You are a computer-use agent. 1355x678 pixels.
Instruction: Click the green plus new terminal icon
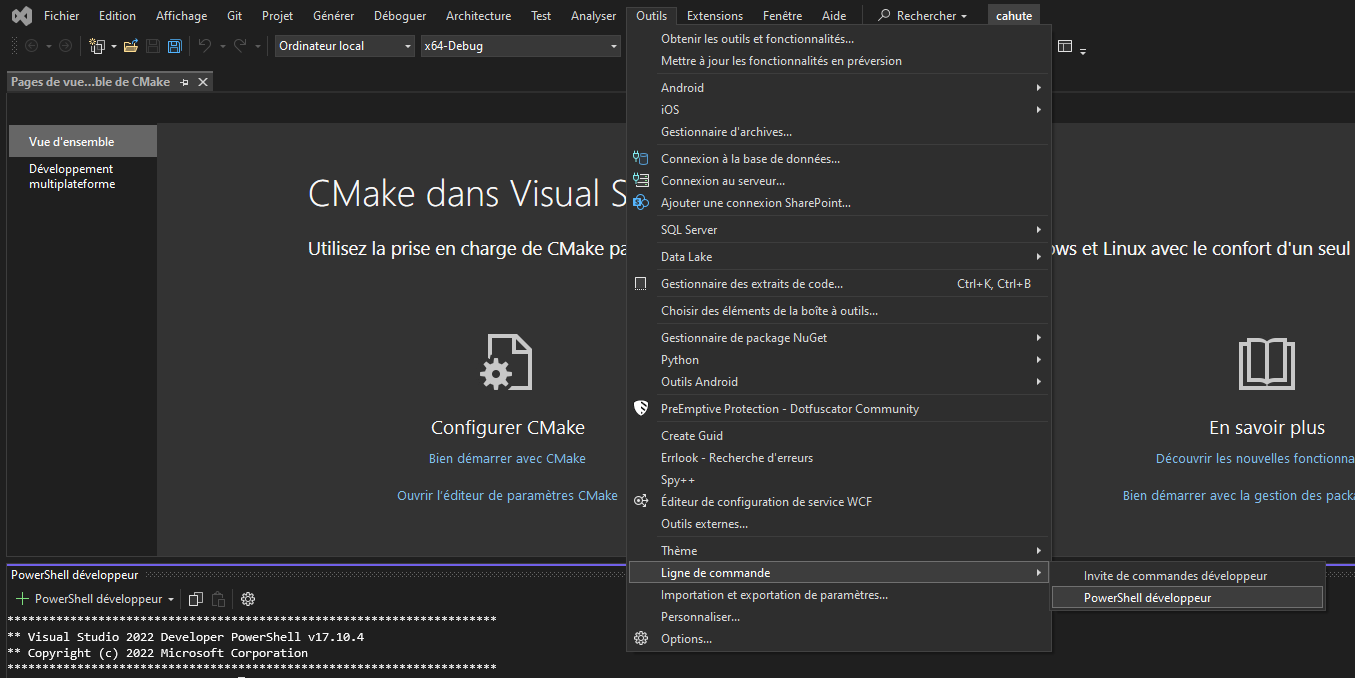[22, 599]
